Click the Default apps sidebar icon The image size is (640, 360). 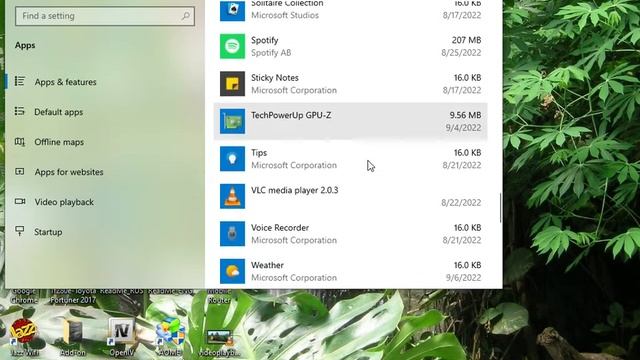pos(20,111)
